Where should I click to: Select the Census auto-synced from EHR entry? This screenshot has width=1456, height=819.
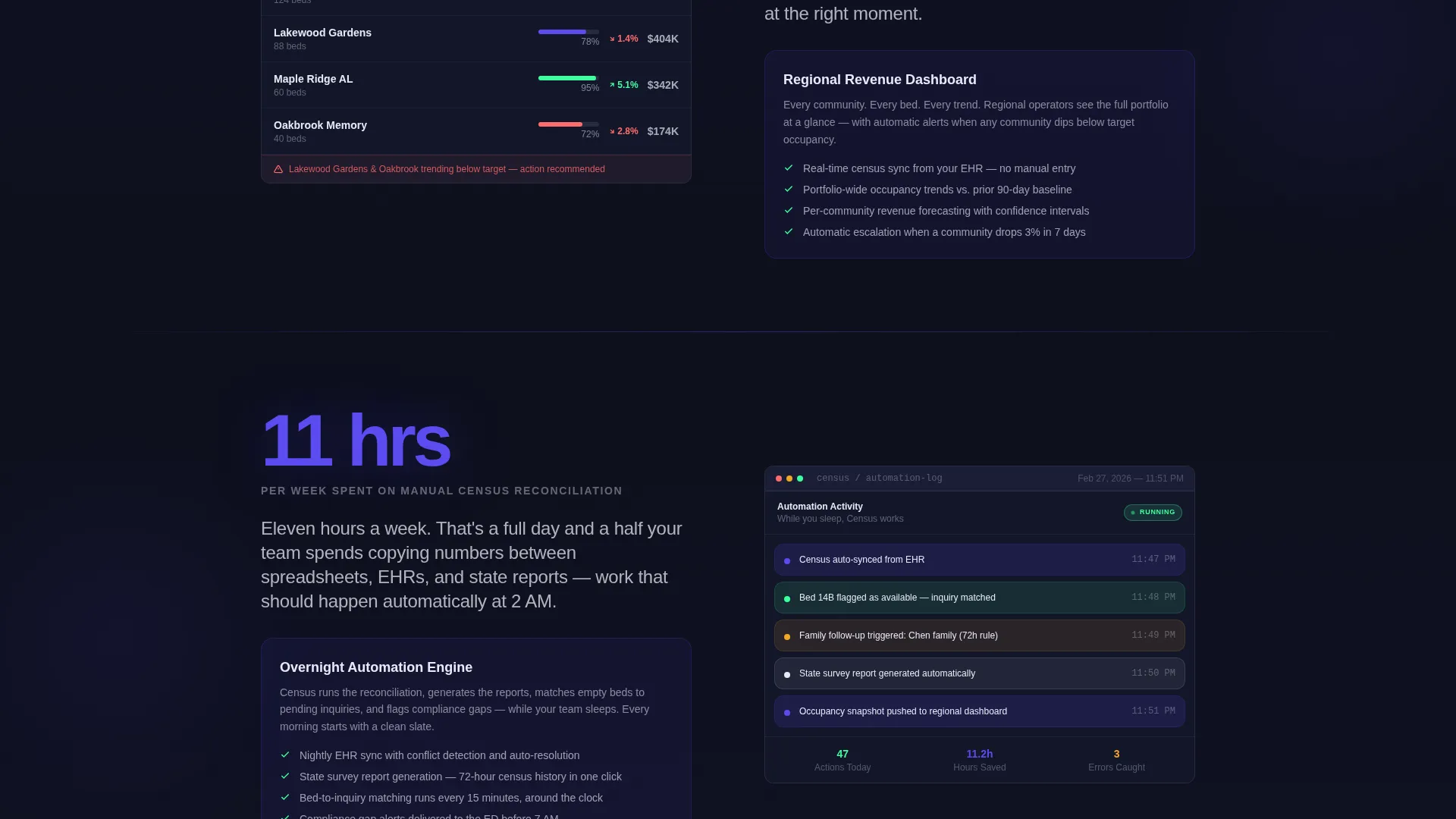(980, 560)
